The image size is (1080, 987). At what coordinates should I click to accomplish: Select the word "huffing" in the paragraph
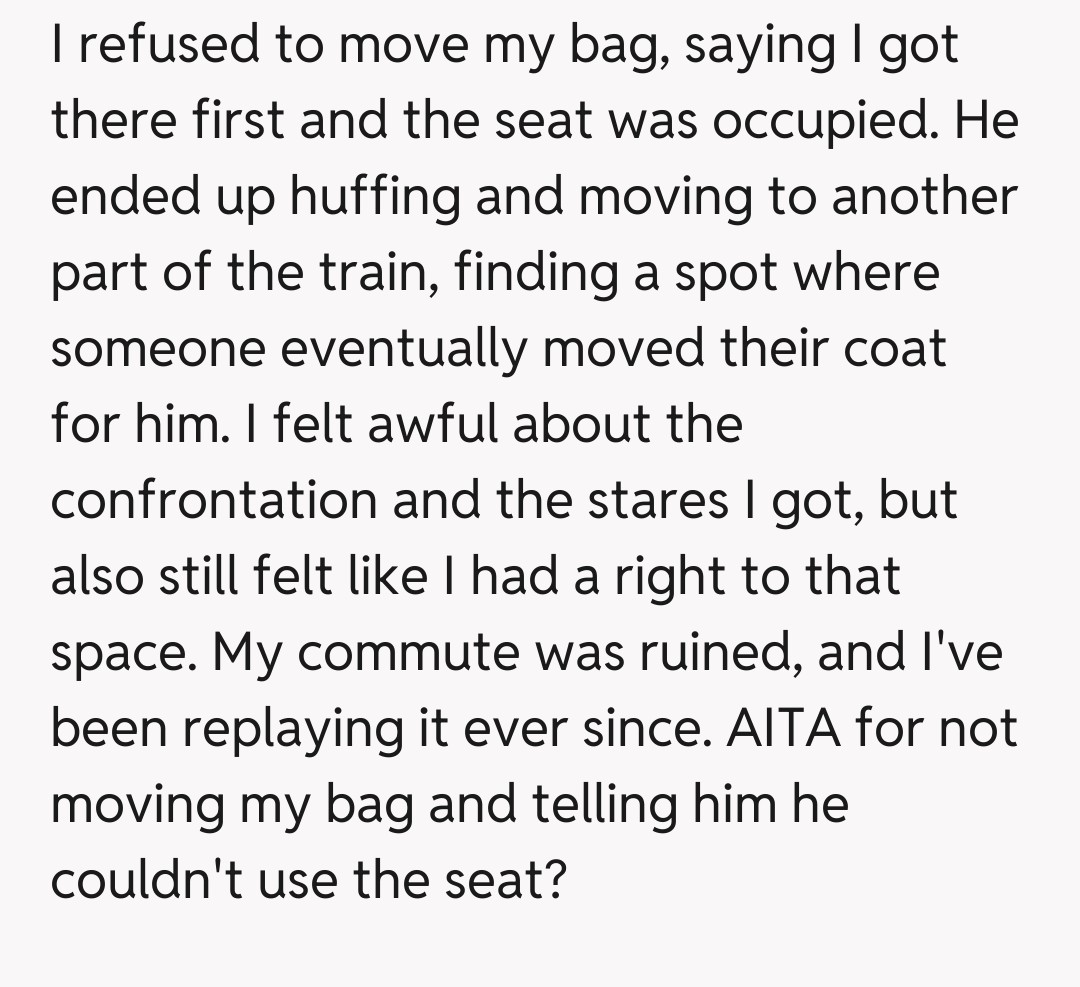tap(377, 197)
